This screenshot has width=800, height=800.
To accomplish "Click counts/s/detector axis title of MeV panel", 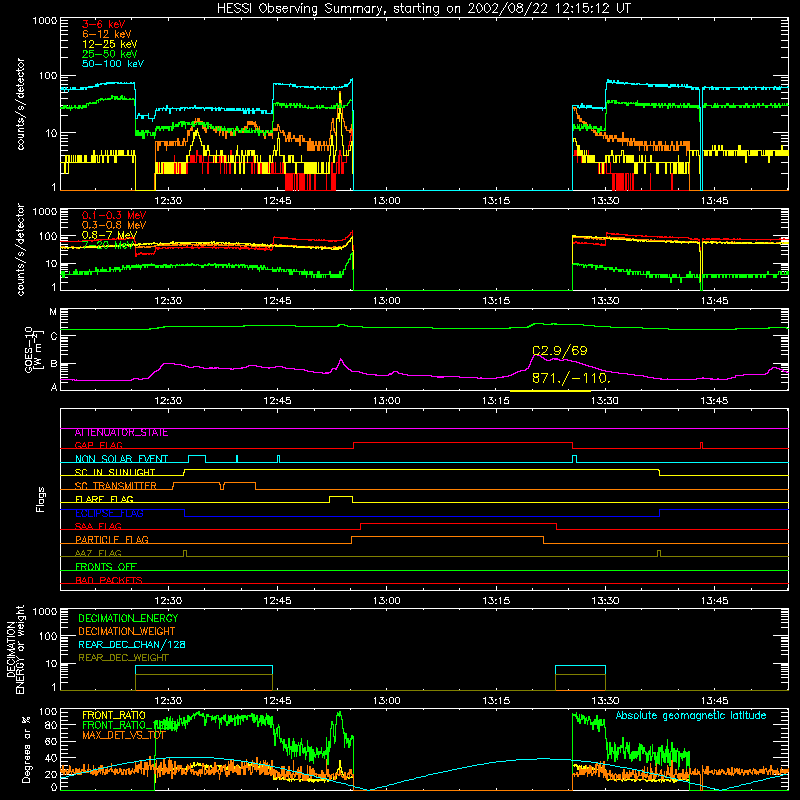I will click(x=20, y=250).
